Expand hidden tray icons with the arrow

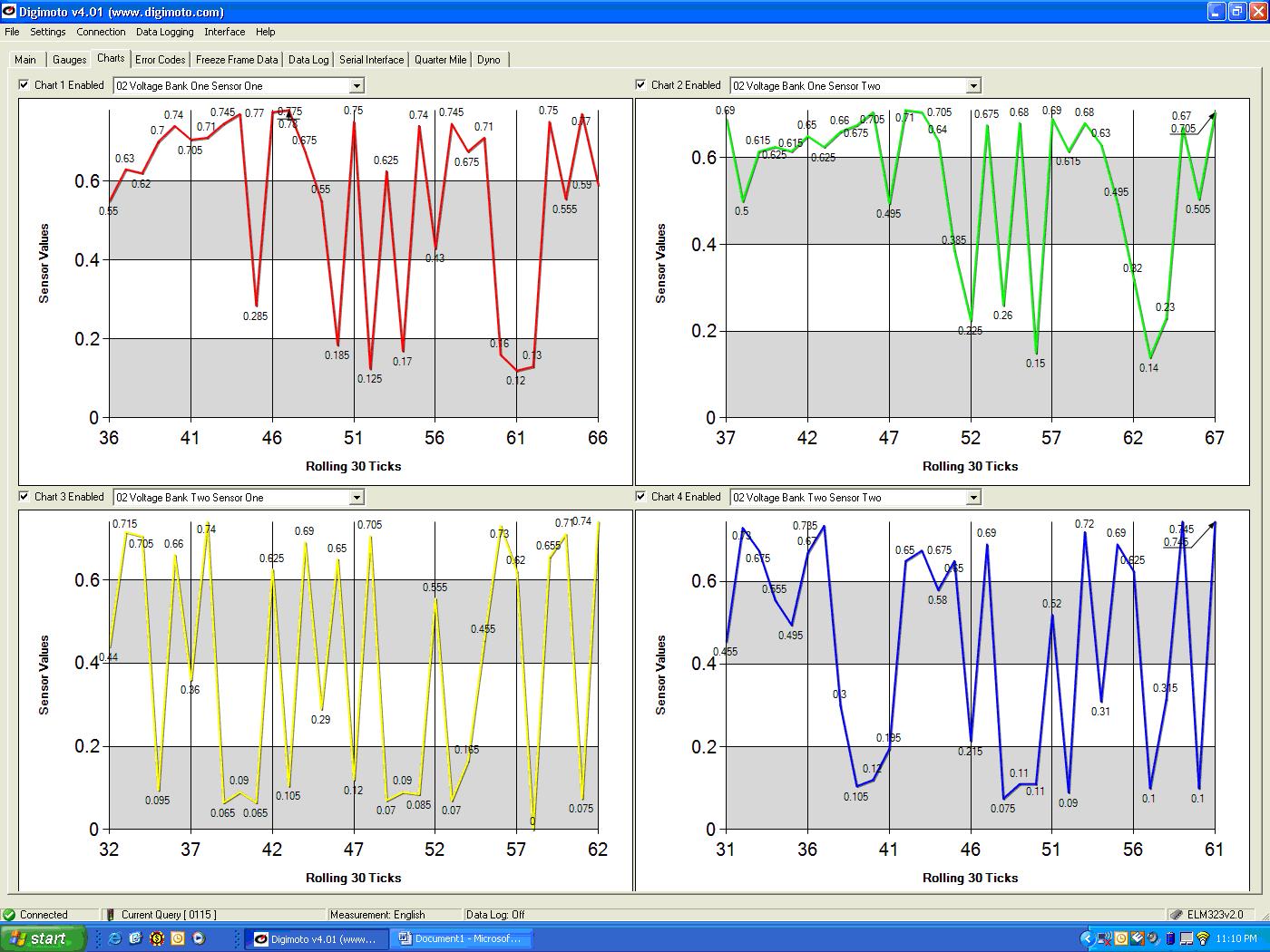(1088, 938)
